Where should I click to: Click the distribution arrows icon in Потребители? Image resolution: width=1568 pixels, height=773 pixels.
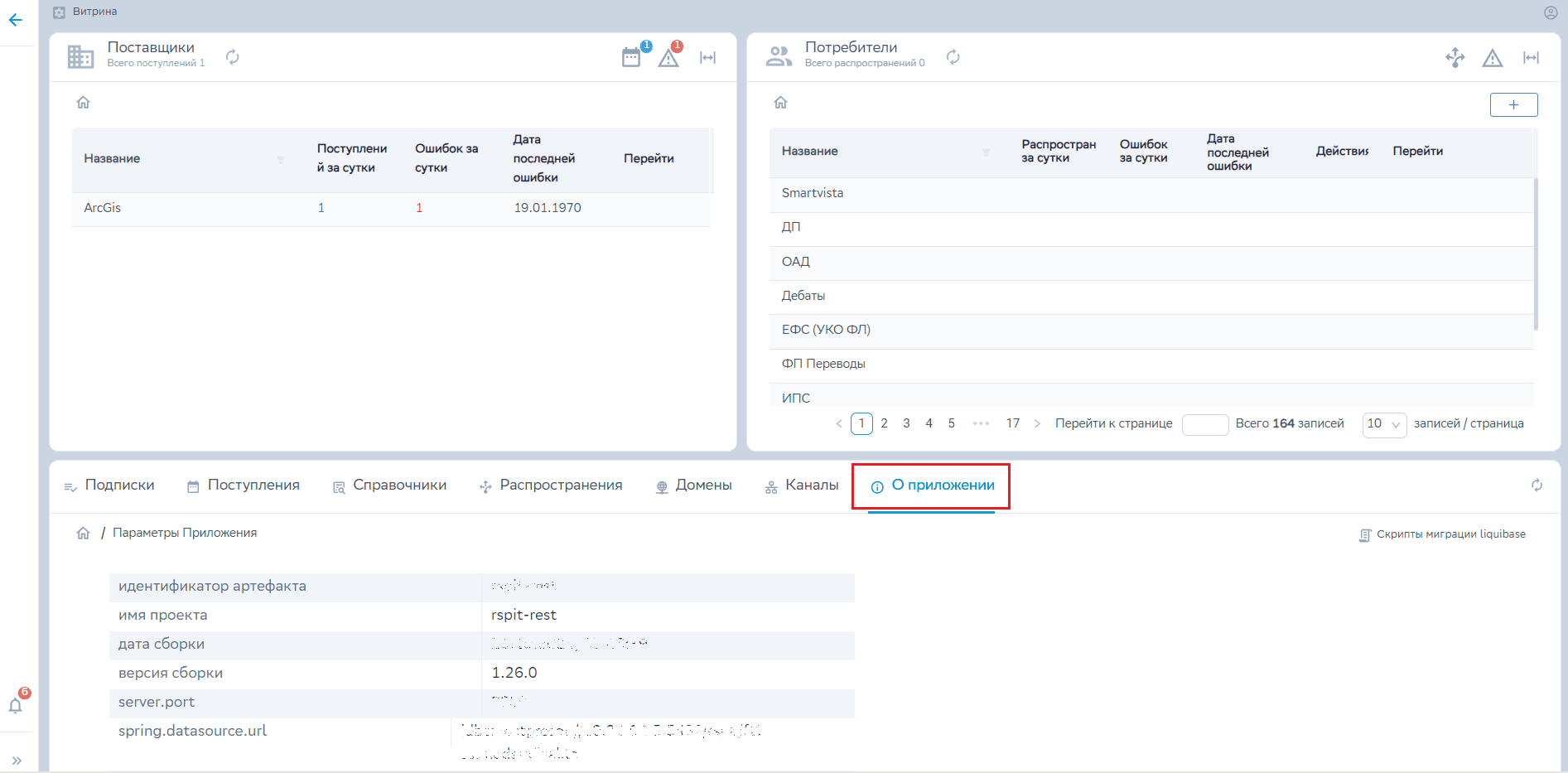(1455, 57)
